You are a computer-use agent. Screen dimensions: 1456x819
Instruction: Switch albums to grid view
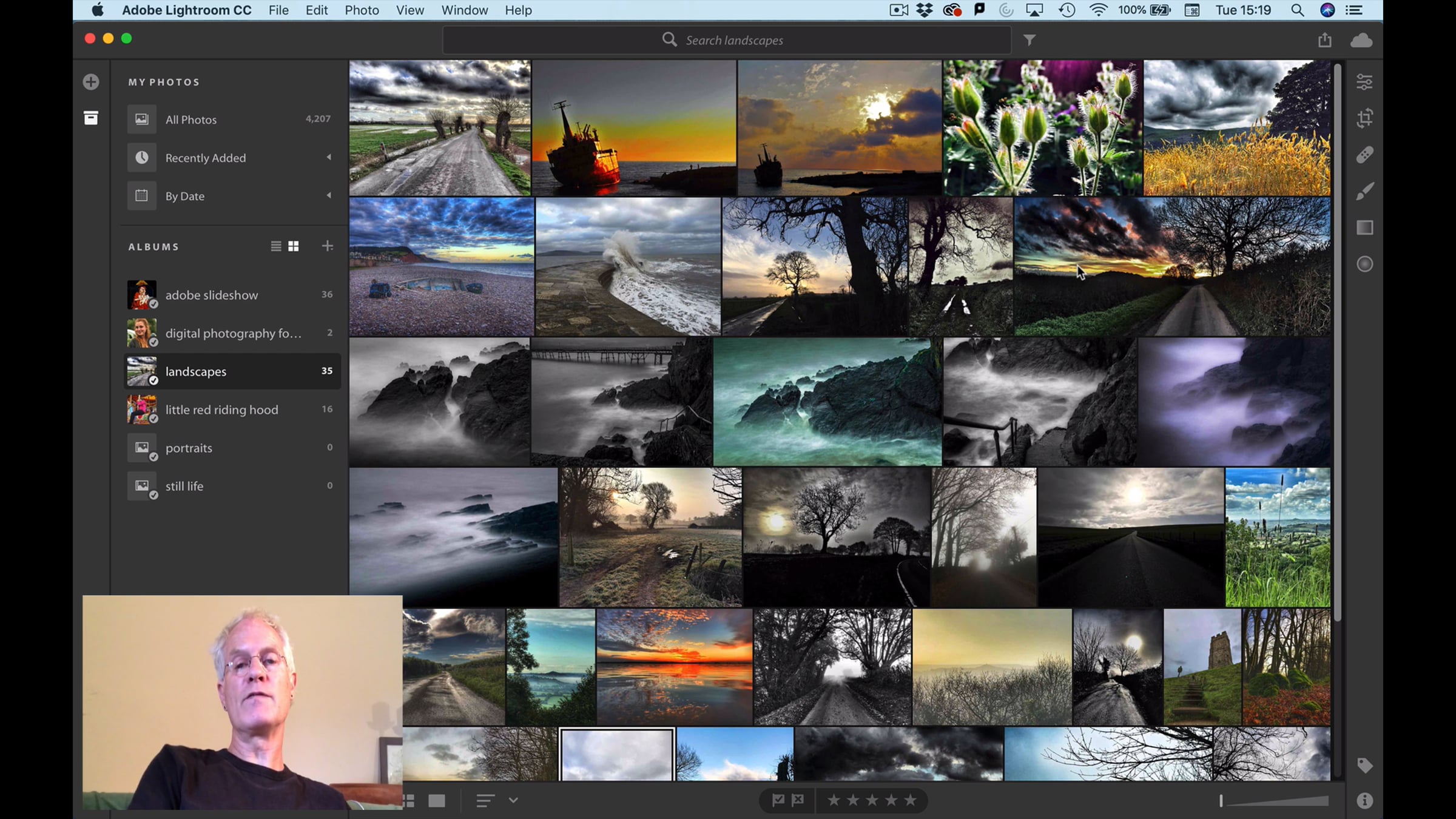pyautogui.click(x=294, y=246)
